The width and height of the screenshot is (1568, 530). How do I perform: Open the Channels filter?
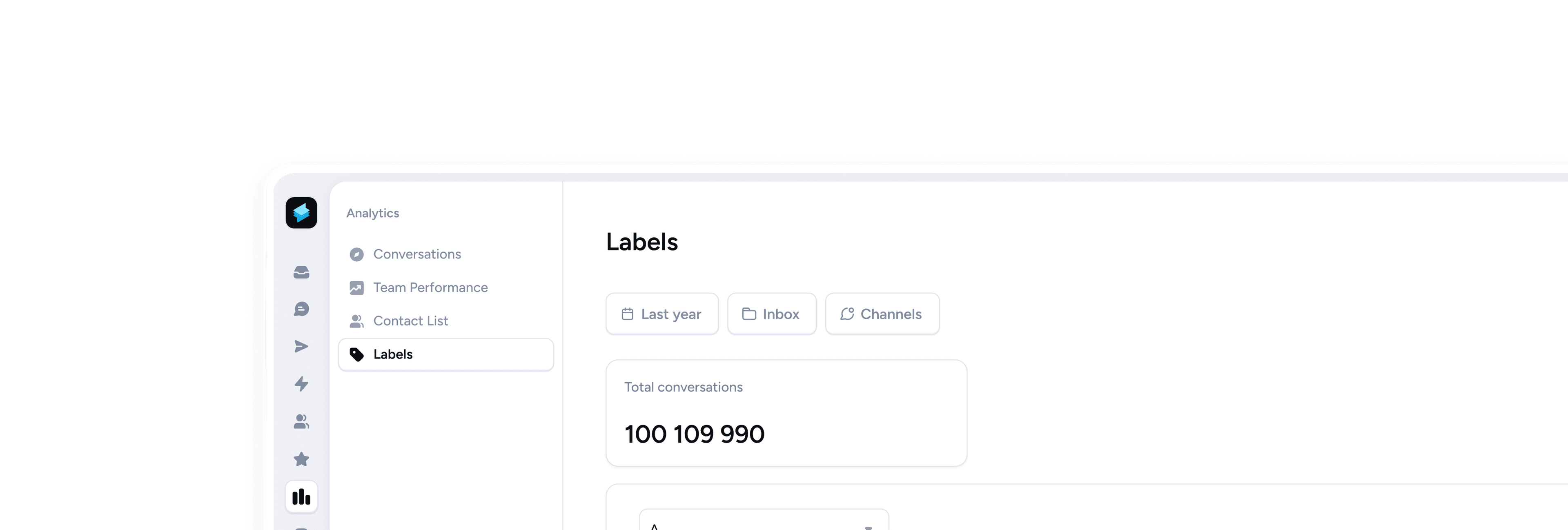[882, 314]
